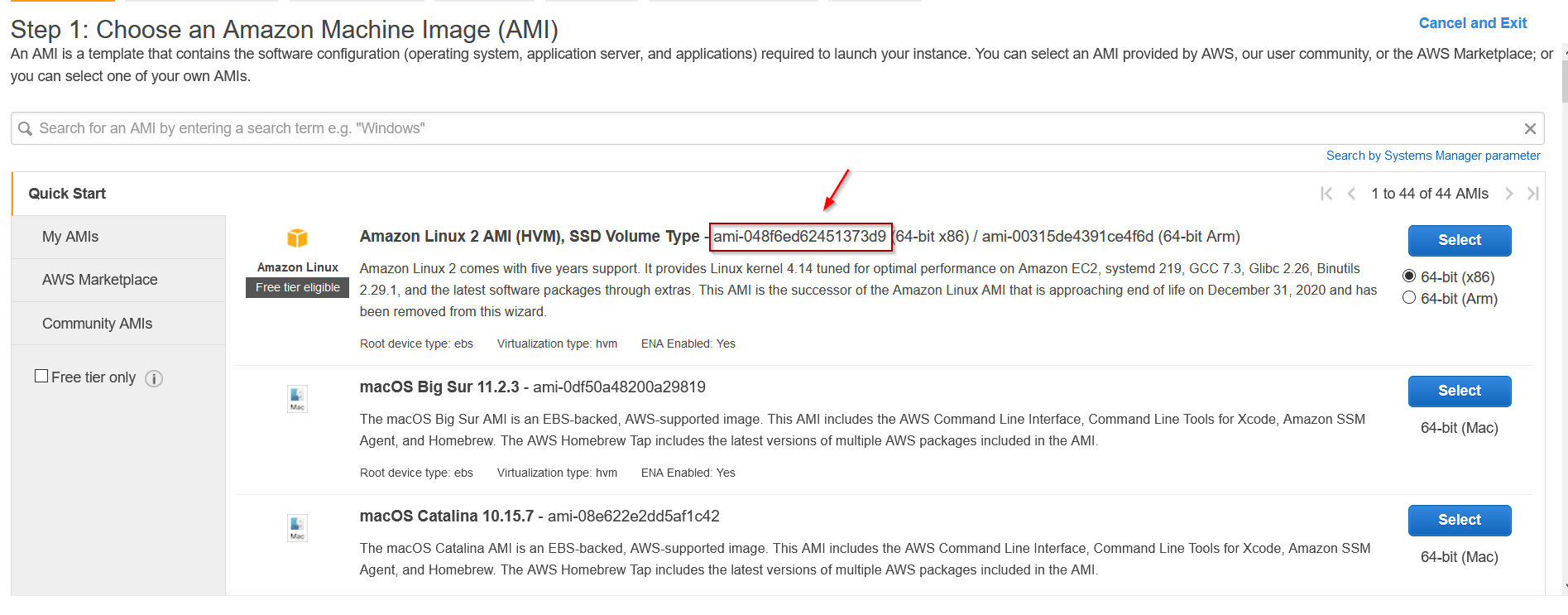1568x615 pixels.
Task: Choose the 64-bit (Arm) architecture radio
Action: pyautogui.click(x=1409, y=297)
